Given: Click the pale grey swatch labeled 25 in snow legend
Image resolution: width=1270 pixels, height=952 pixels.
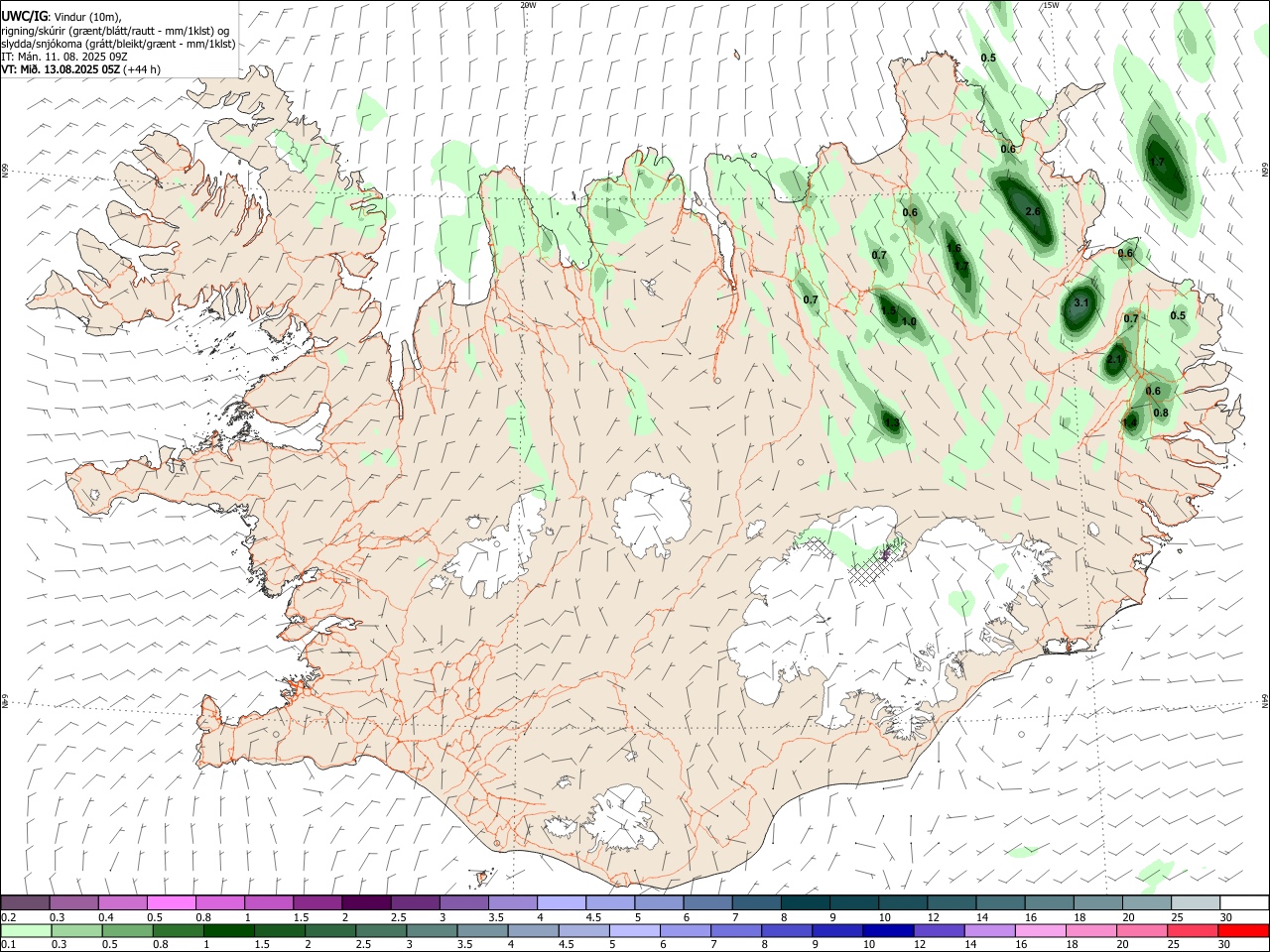Looking at the screenshot, I should point(1196,902).
